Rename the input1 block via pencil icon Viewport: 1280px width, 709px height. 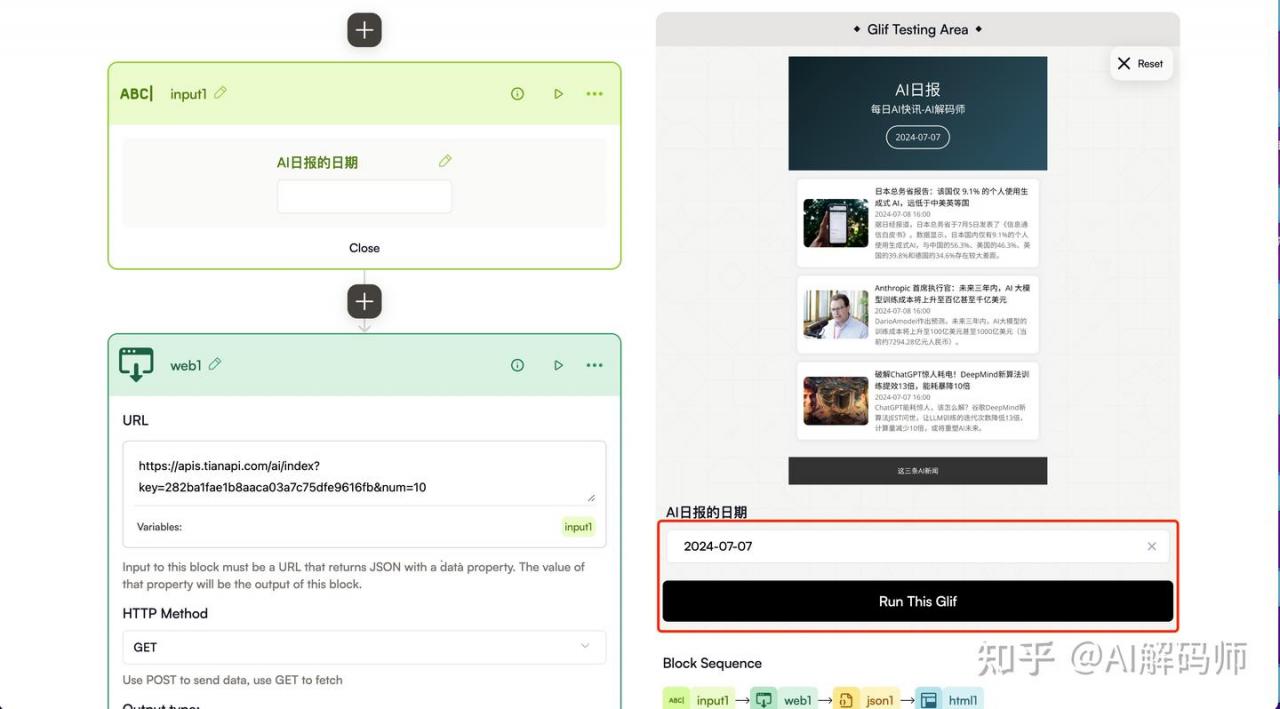220,93
